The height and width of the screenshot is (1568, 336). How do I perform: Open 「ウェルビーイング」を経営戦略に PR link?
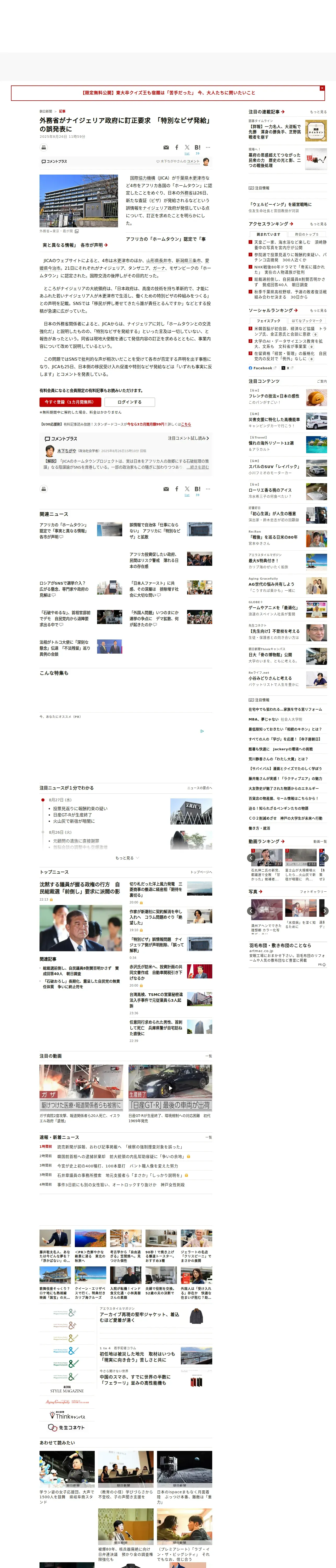click(280, 205)
